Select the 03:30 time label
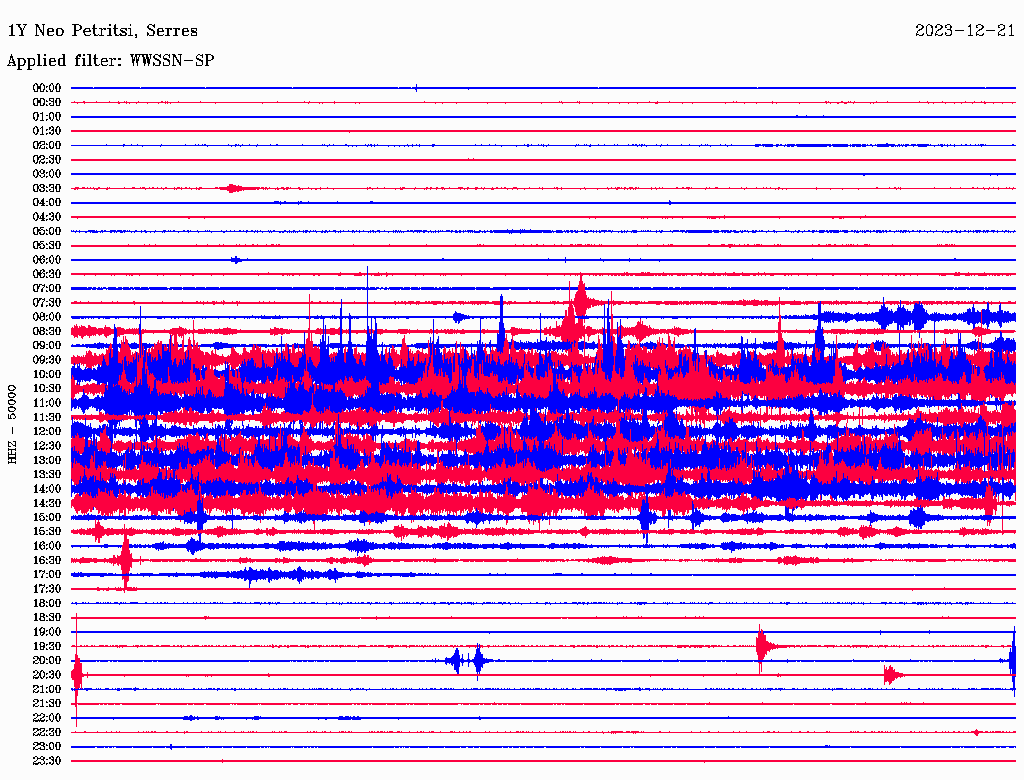The height and width of the screenshot is (780, 1024). pos(47,188)
